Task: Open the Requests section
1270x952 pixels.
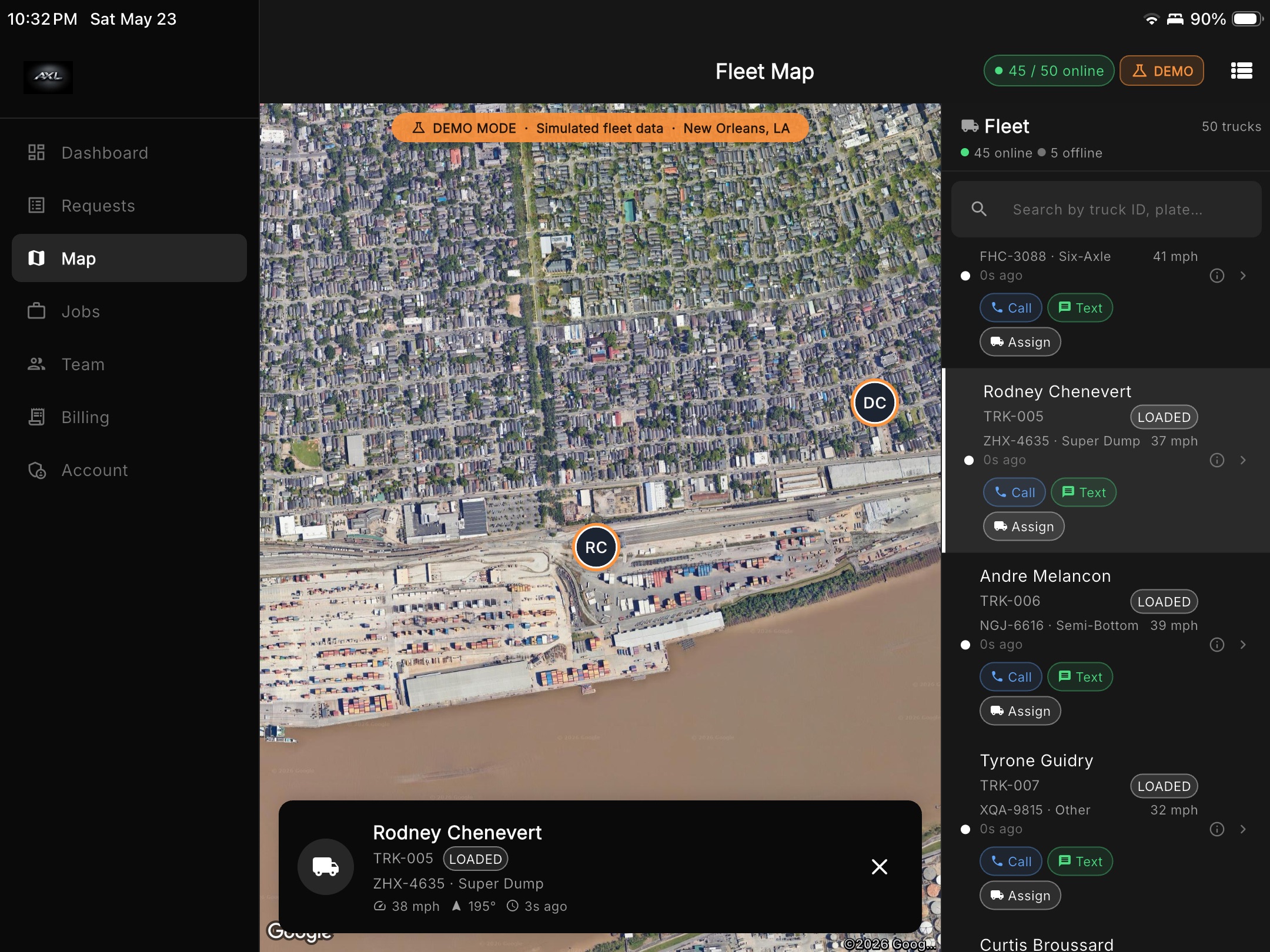Action: [129, 206]
